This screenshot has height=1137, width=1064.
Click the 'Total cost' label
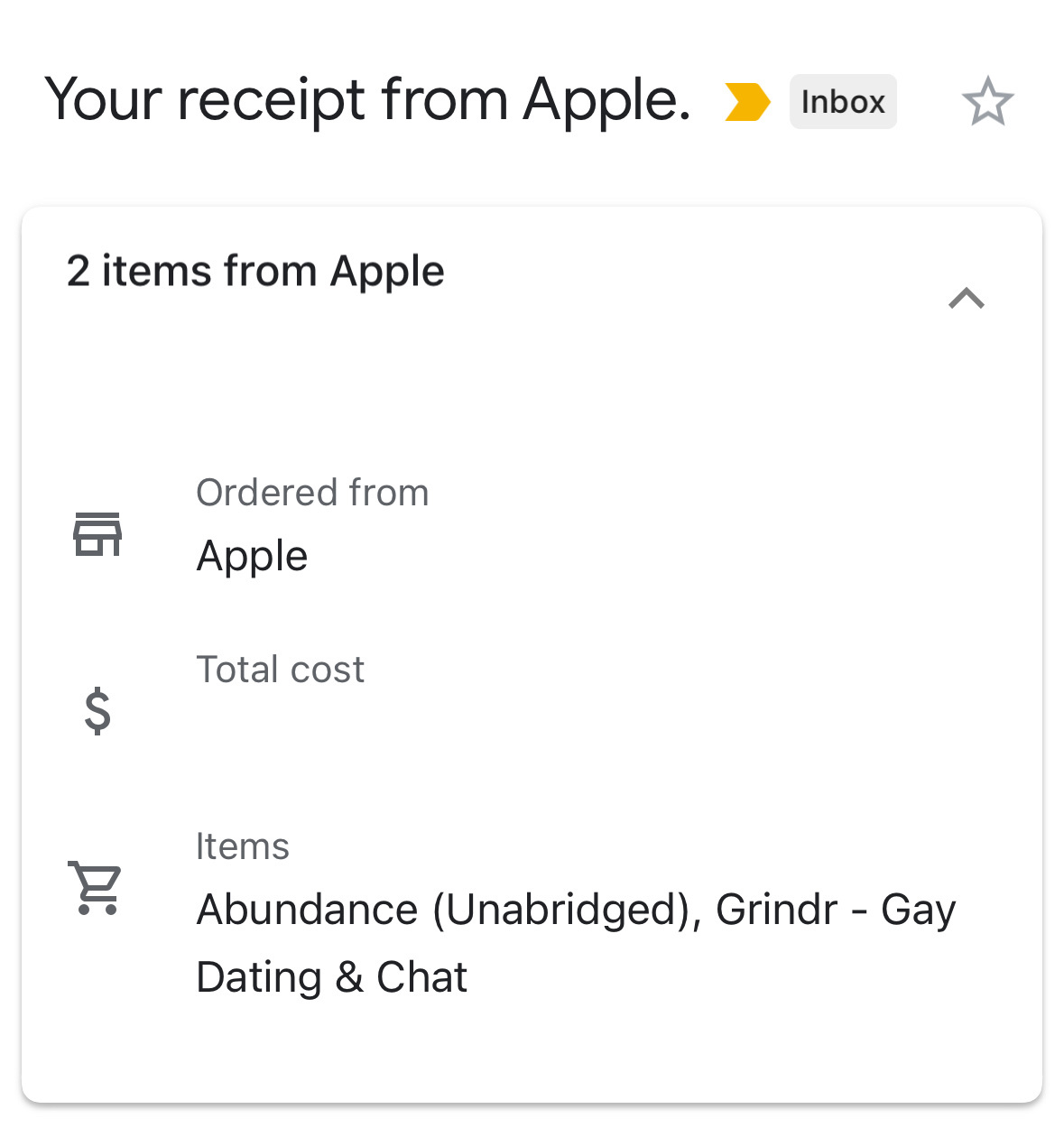click(280, 670)
